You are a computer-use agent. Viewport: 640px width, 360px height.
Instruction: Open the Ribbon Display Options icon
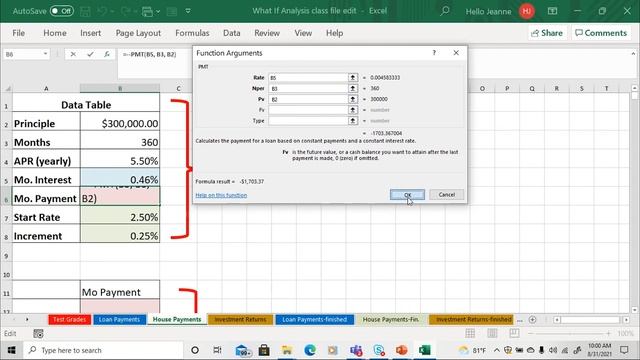click(x=552, y=11)
